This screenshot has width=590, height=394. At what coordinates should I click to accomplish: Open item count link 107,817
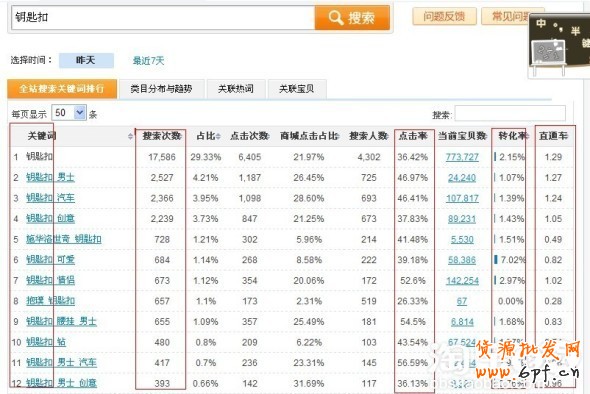pyautogui.click(x=462, y=198)
